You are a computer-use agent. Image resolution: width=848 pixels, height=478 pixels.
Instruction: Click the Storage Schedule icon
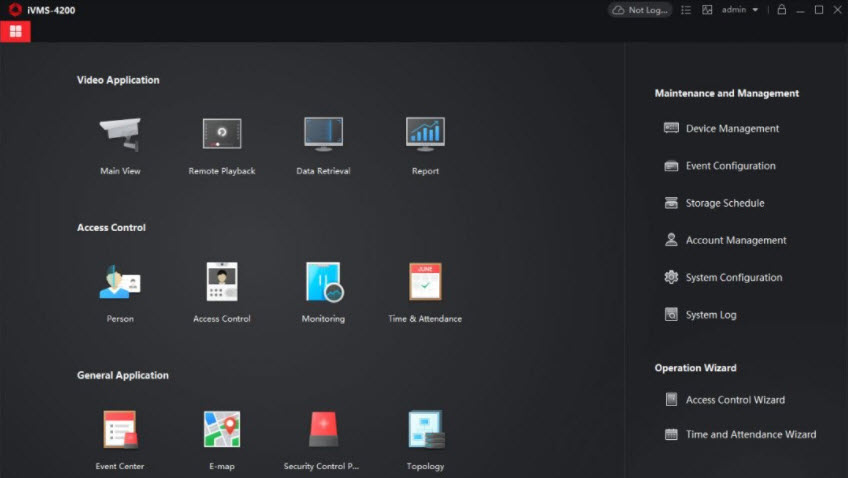[x=671, y=203]
